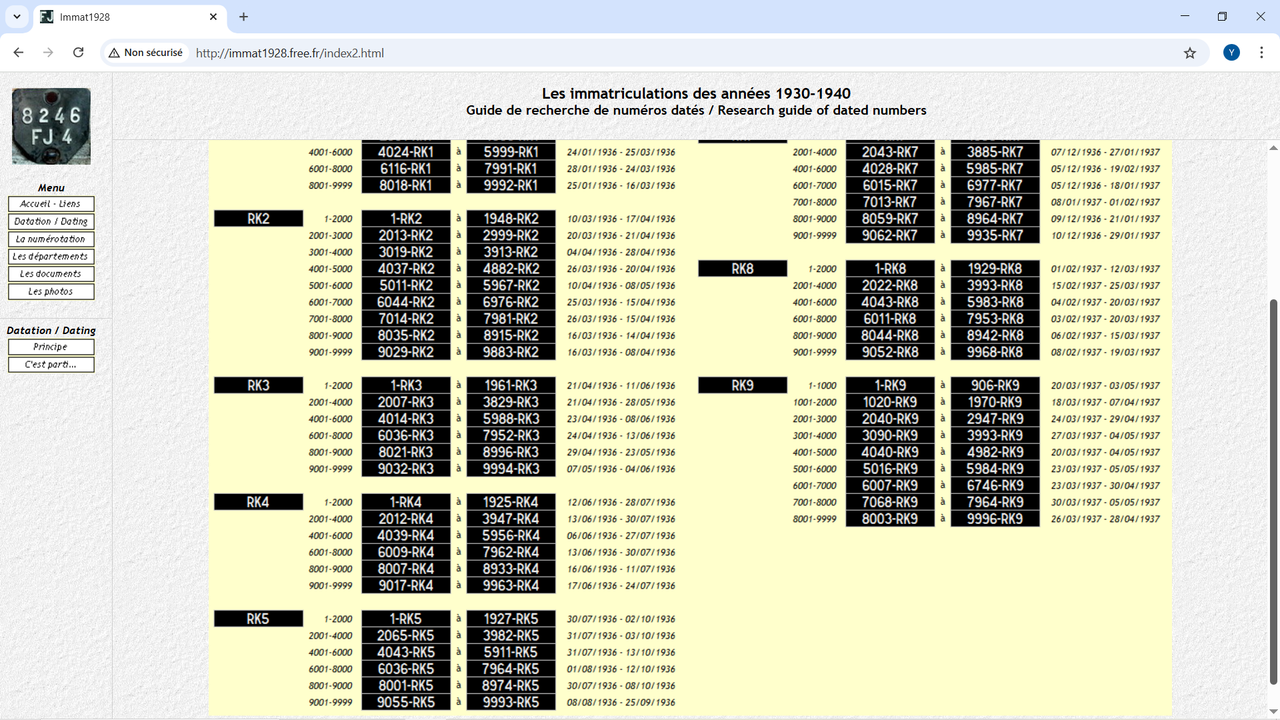
Task: Click plate number 1-RK2
Action: pos(406,219)
